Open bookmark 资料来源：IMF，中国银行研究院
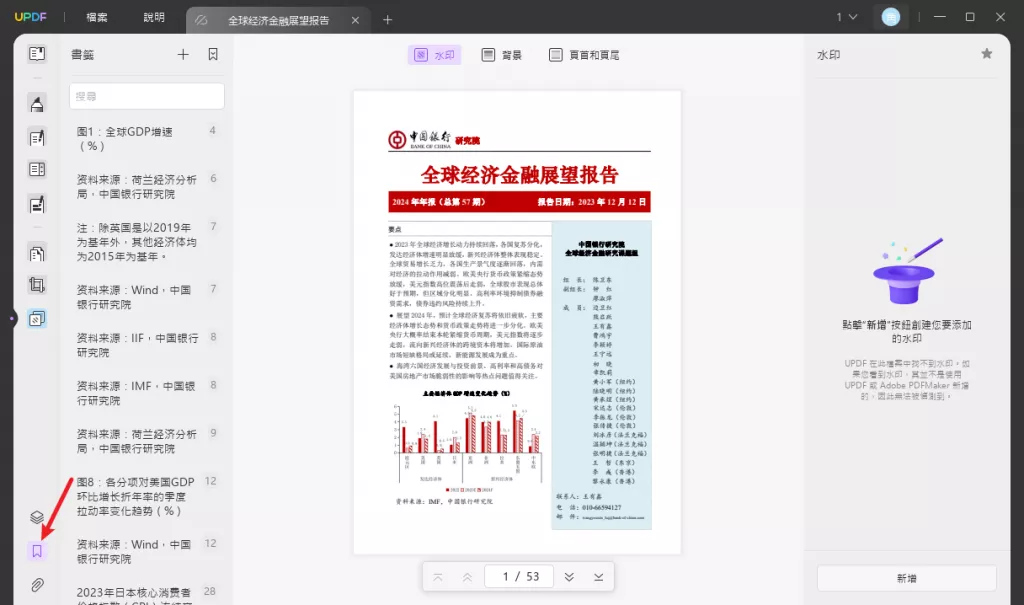 pyautogui.click(x=147, y=393)
